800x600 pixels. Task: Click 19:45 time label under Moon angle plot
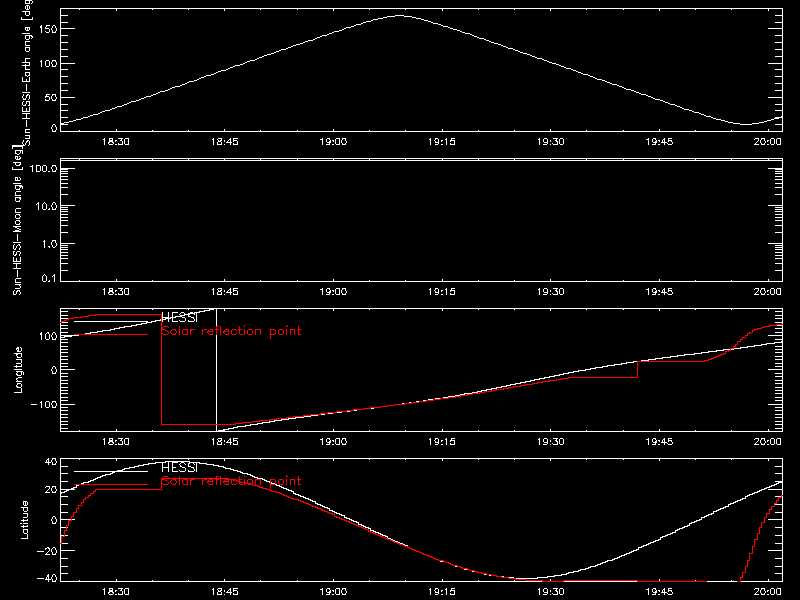[x=659, y=292]
